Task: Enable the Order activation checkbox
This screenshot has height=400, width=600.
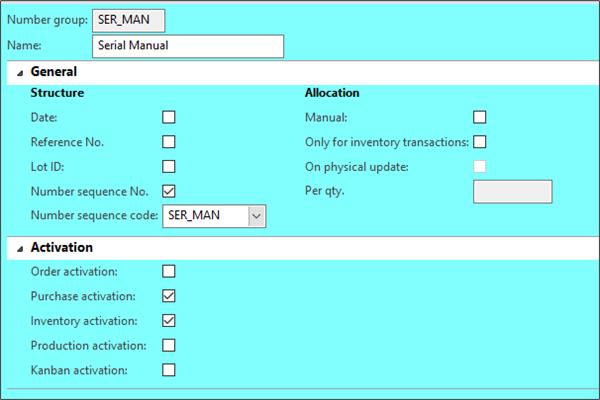Action: tap(169, 271)
